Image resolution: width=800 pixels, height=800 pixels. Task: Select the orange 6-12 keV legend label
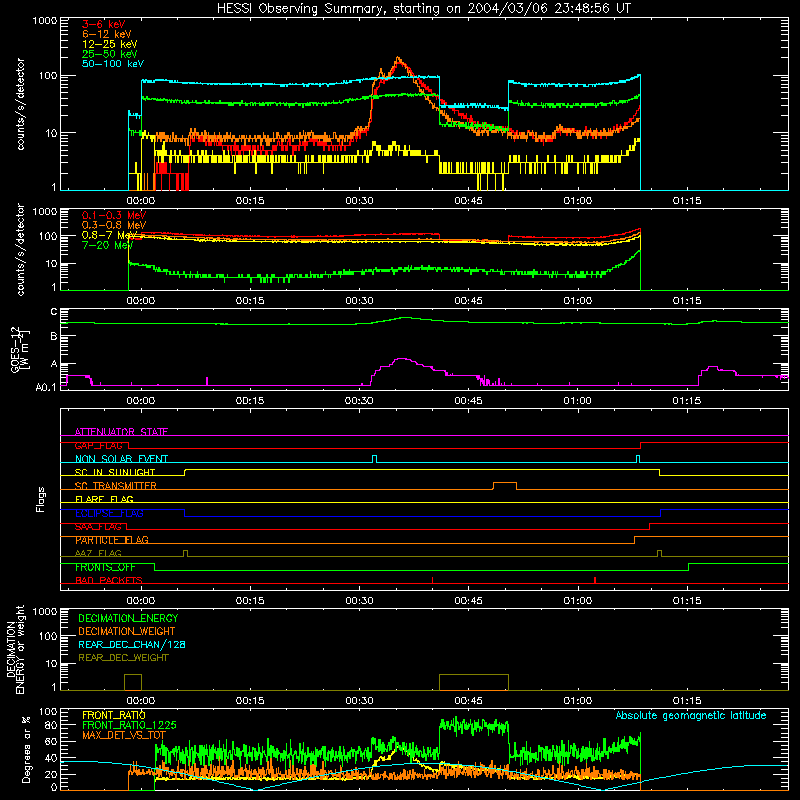(107, 34)
